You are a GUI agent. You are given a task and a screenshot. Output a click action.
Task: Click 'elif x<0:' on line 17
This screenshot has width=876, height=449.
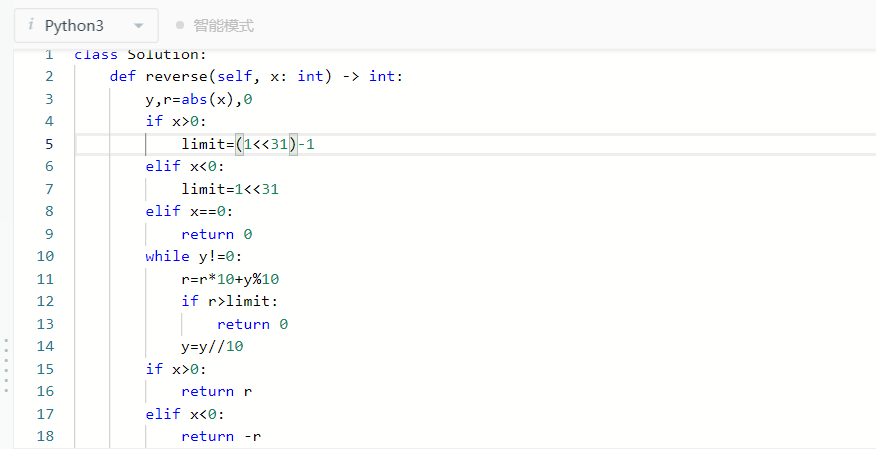click(185, 414)
